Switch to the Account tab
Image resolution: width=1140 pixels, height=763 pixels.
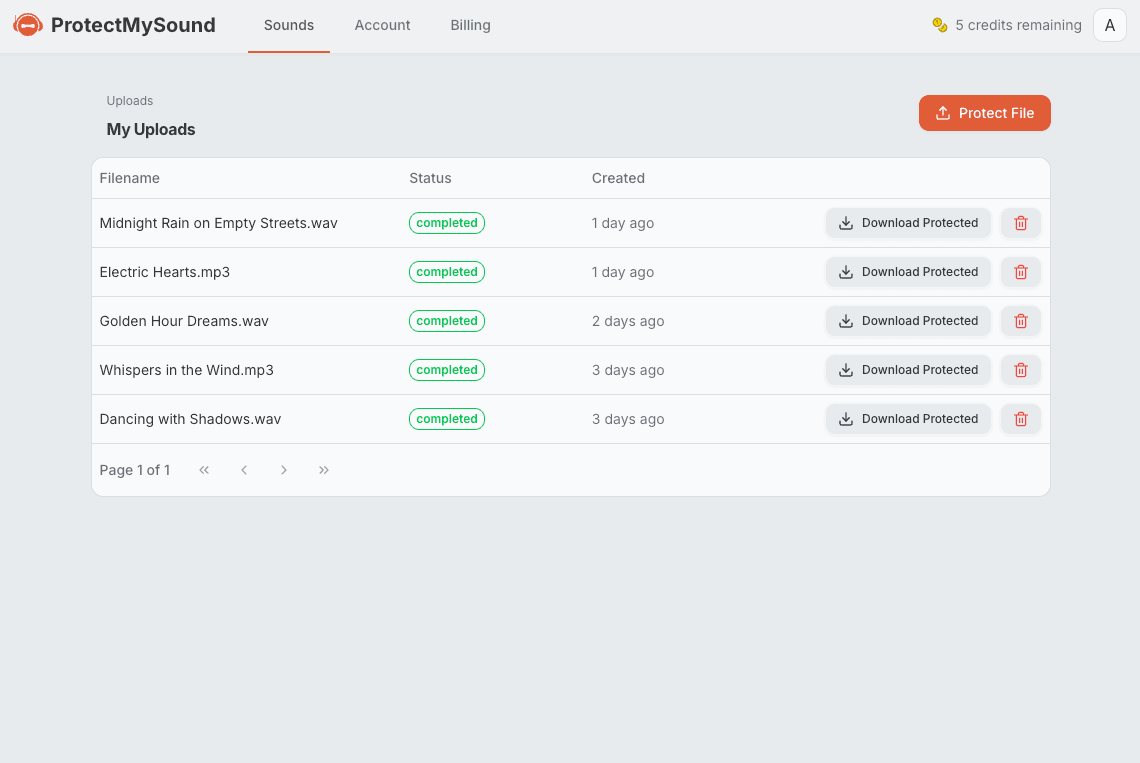pos(382,25)
